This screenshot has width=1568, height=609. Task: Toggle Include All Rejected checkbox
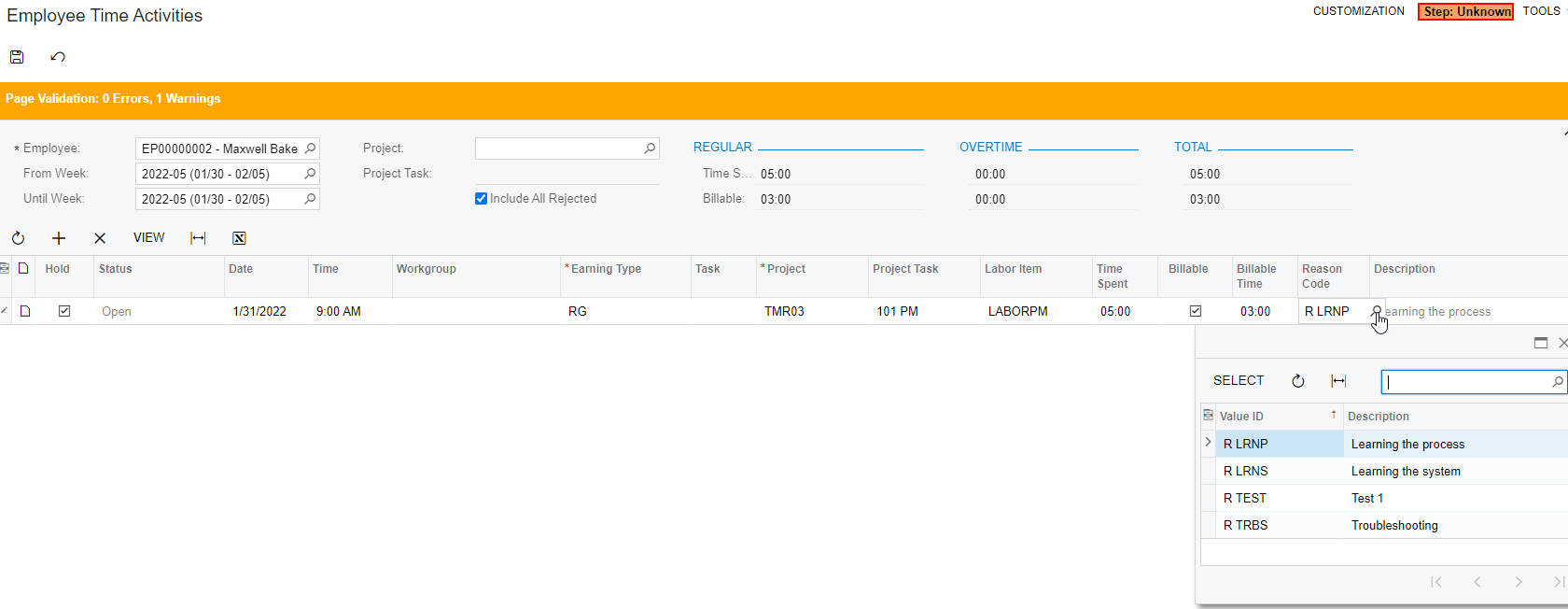point(481,199)
